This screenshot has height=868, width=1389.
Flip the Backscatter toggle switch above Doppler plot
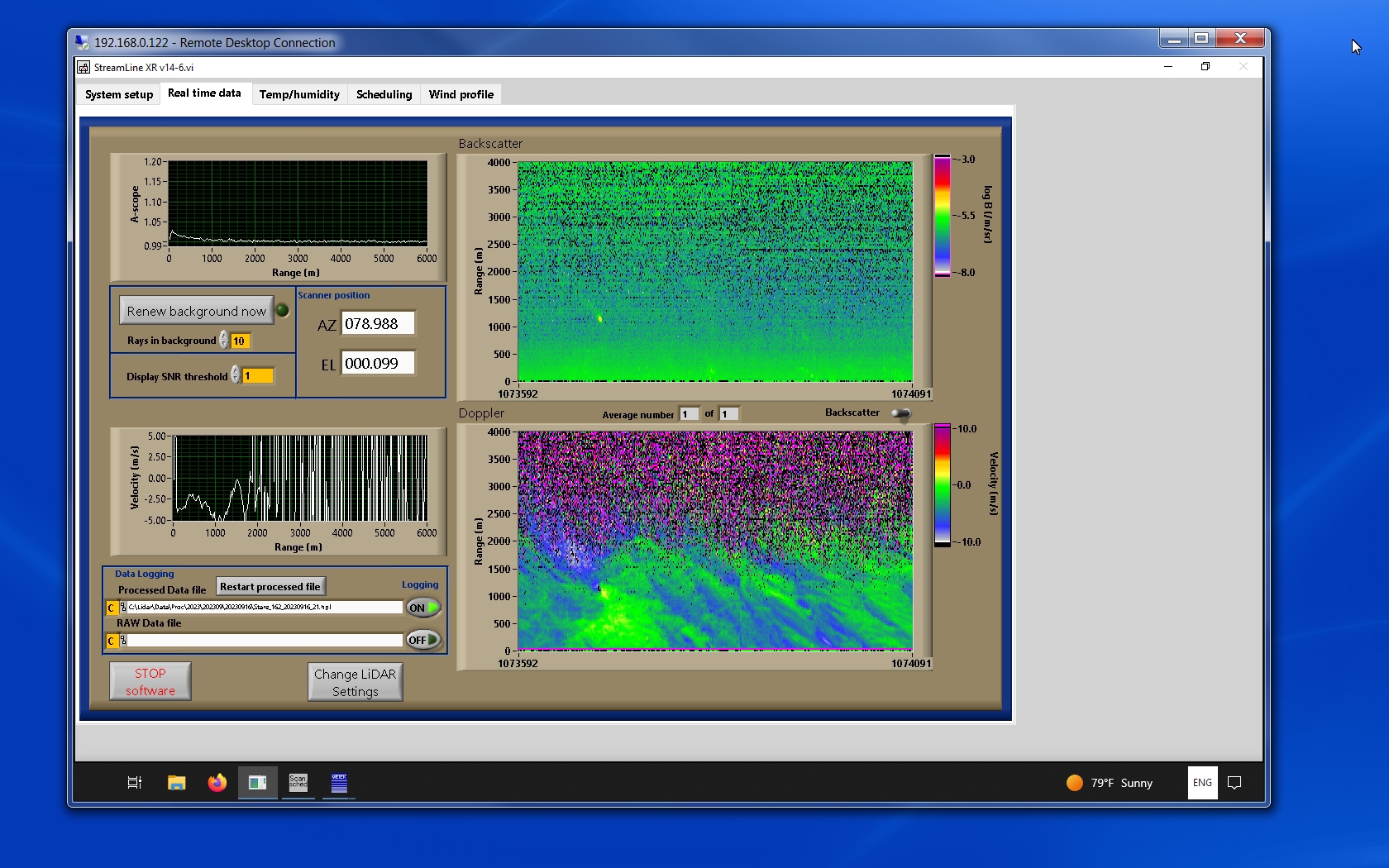click(901, 413)
